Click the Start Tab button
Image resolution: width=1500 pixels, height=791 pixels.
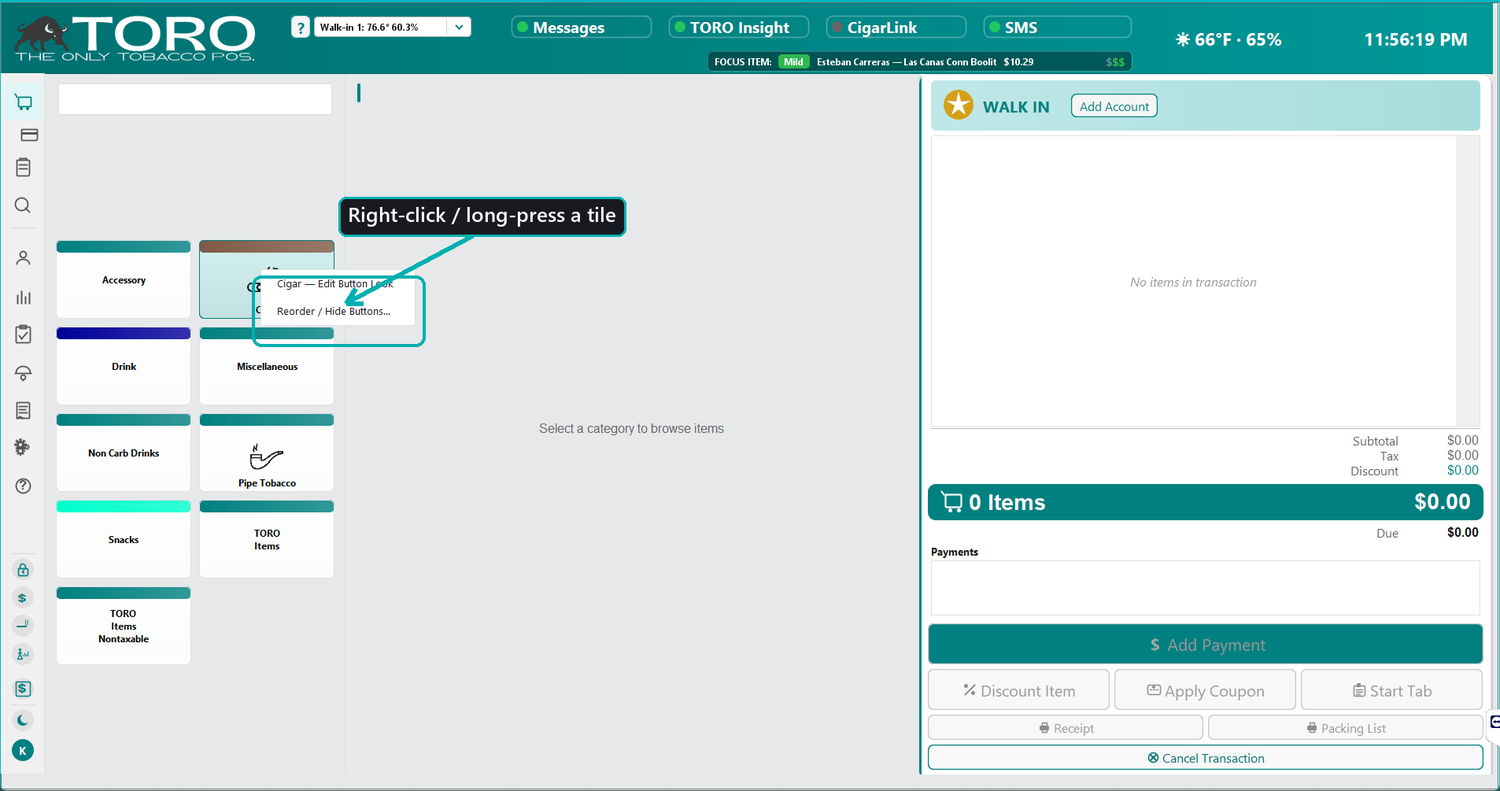click(1392, 690)
